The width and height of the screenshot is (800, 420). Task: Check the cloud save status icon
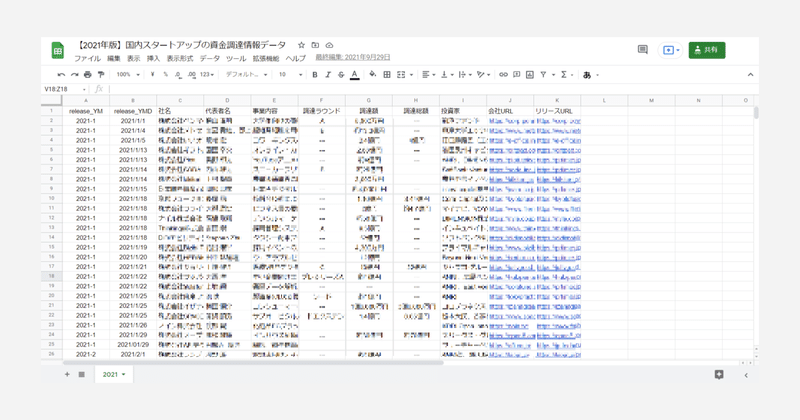(330, 45)
